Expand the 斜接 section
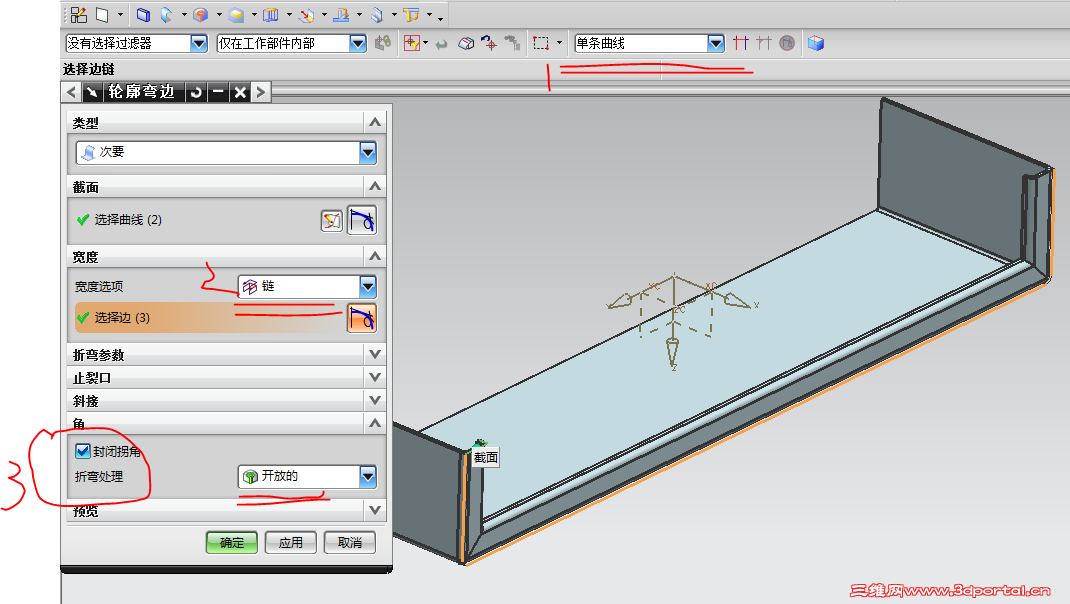This screenshot has height=604, width=1070. (375, 400)
